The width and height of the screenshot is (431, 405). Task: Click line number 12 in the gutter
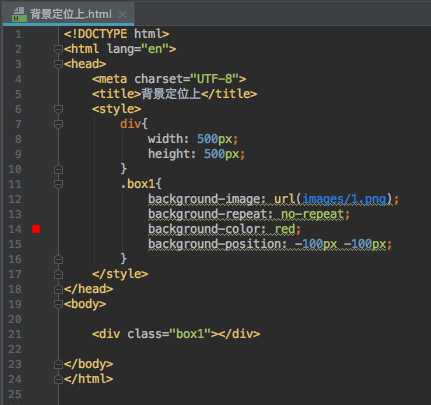(15, 199)
